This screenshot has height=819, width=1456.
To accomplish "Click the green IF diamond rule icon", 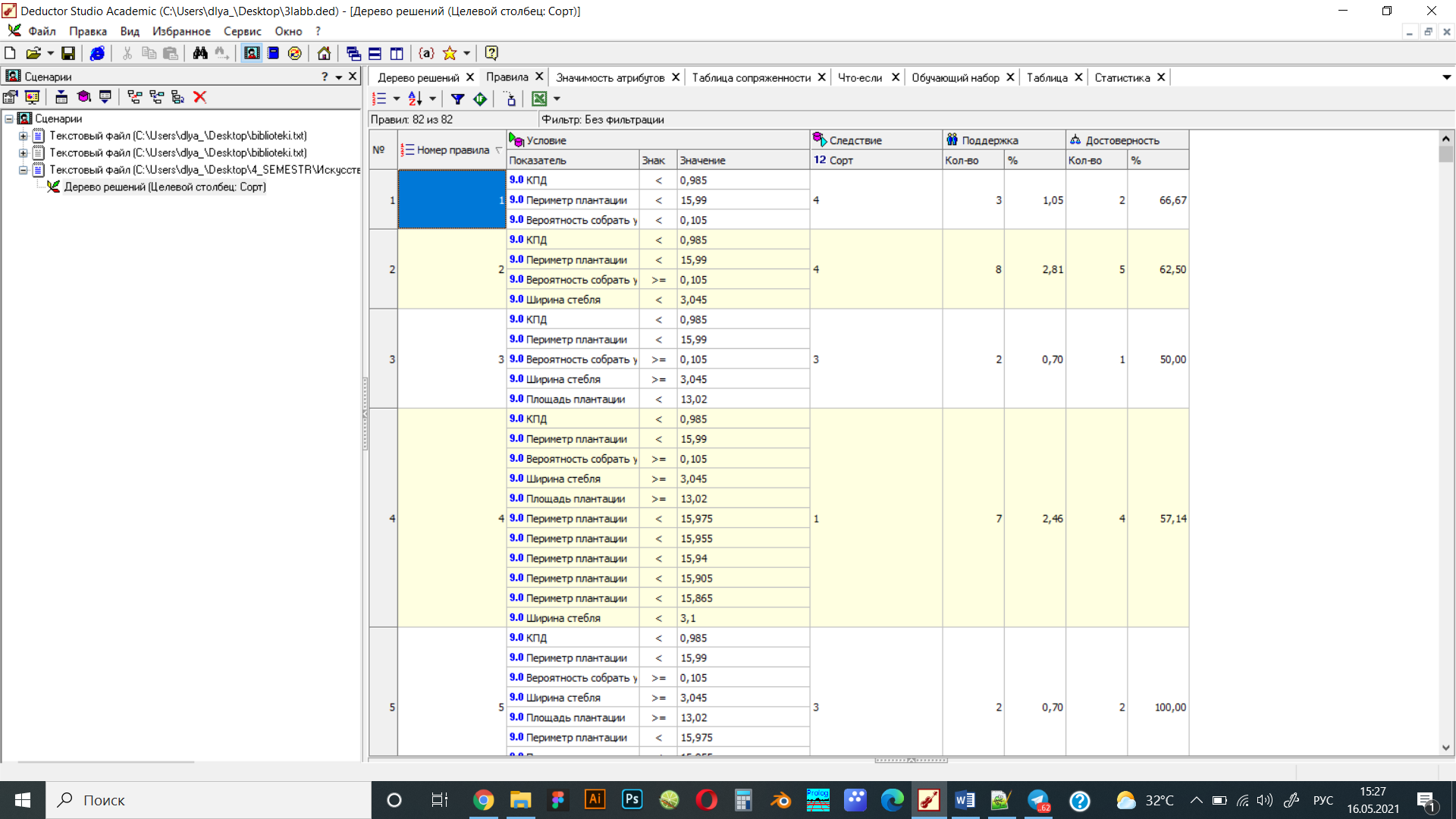I will 480,99.
